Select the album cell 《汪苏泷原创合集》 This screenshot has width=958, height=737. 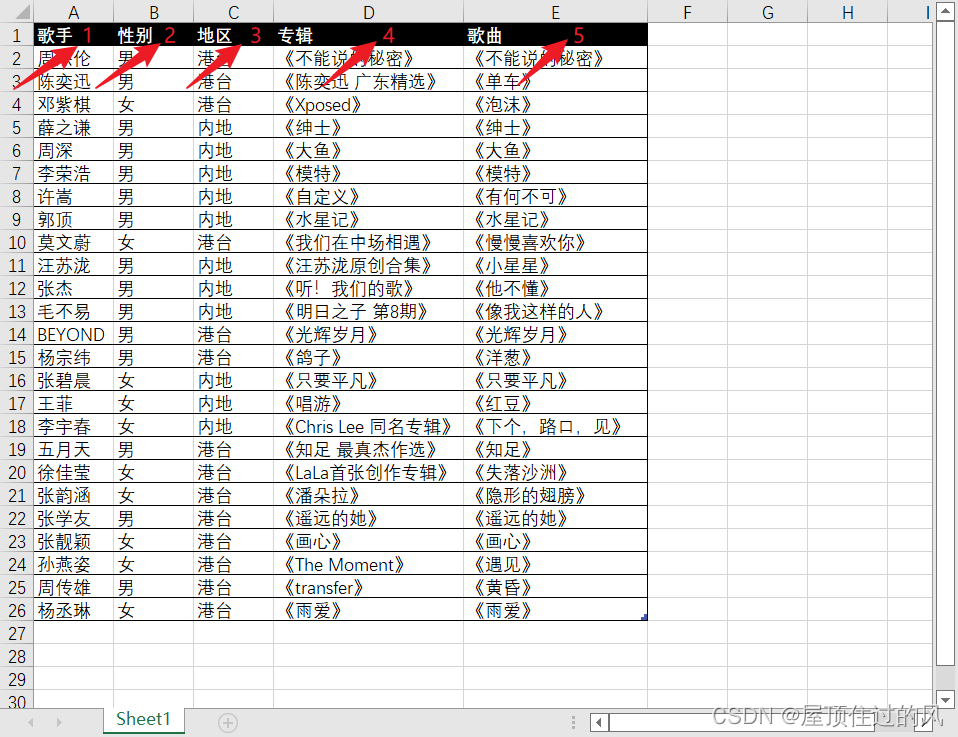click(368, 266)
